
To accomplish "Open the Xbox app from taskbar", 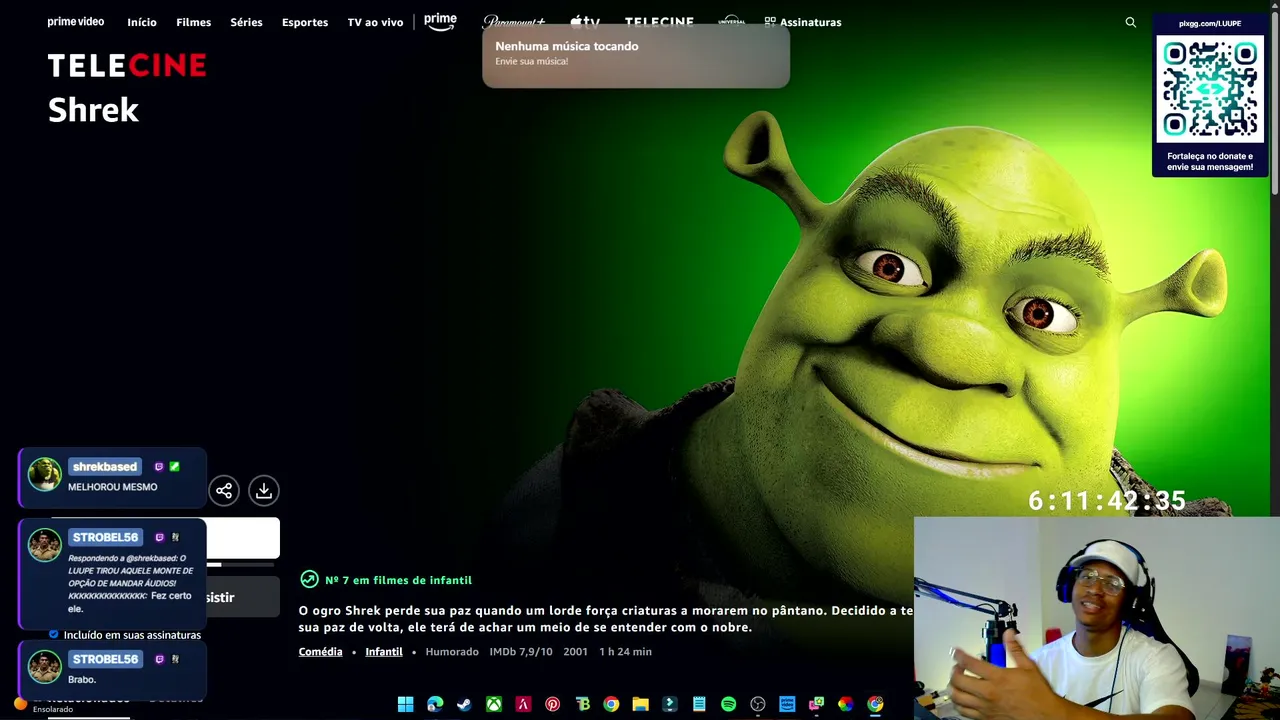I will (493, 704).
